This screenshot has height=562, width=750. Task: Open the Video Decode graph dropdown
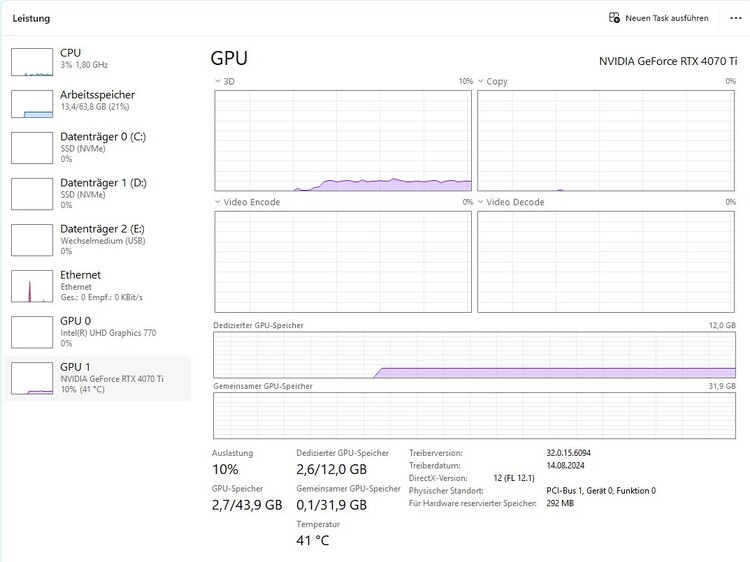click(481, 202)
